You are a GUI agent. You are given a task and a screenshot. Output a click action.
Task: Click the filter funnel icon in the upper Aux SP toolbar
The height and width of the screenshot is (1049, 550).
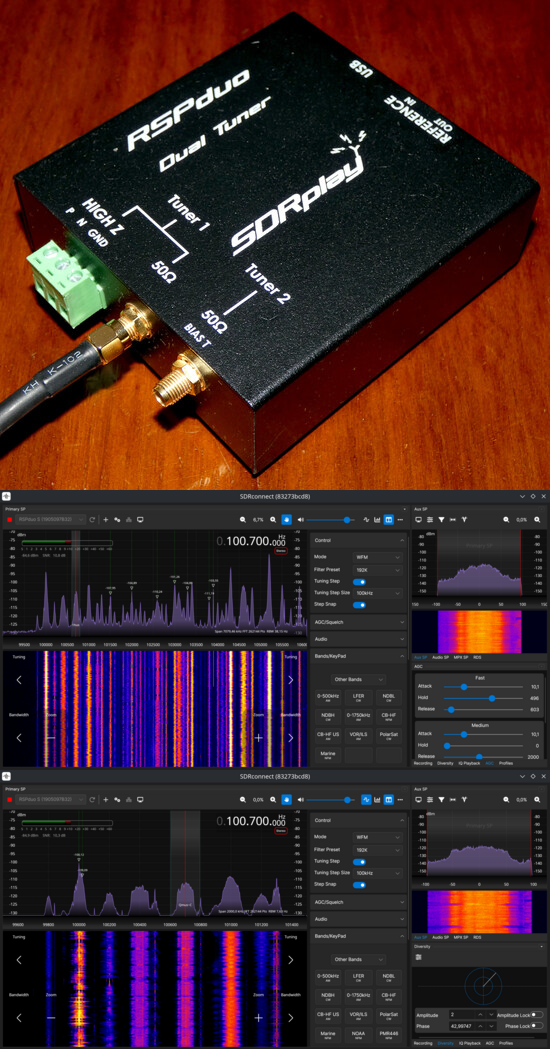click(442, 519)
